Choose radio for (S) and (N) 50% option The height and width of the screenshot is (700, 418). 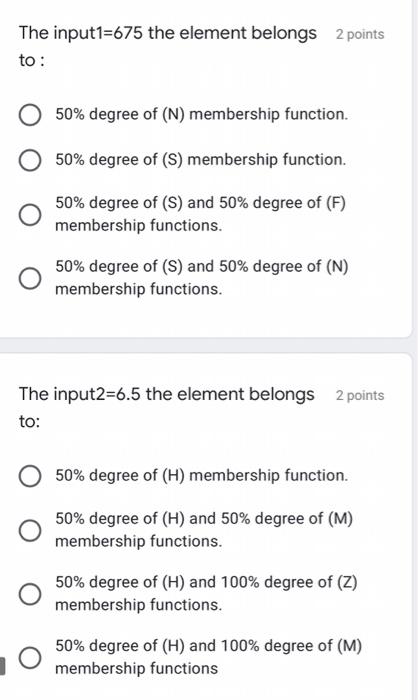pos(30,278)
